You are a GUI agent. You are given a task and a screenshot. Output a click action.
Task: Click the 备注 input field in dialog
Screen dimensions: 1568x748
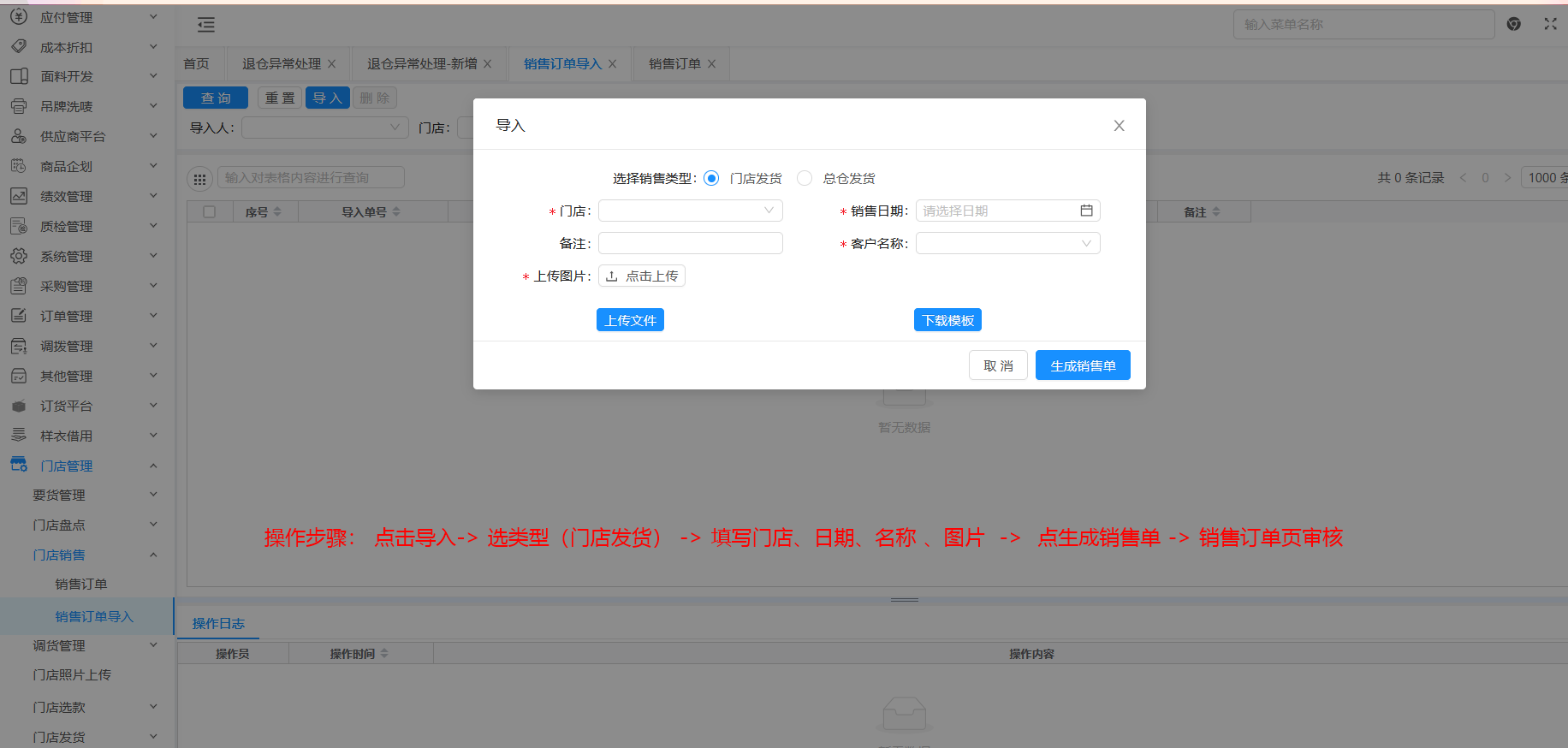[690, 244]
